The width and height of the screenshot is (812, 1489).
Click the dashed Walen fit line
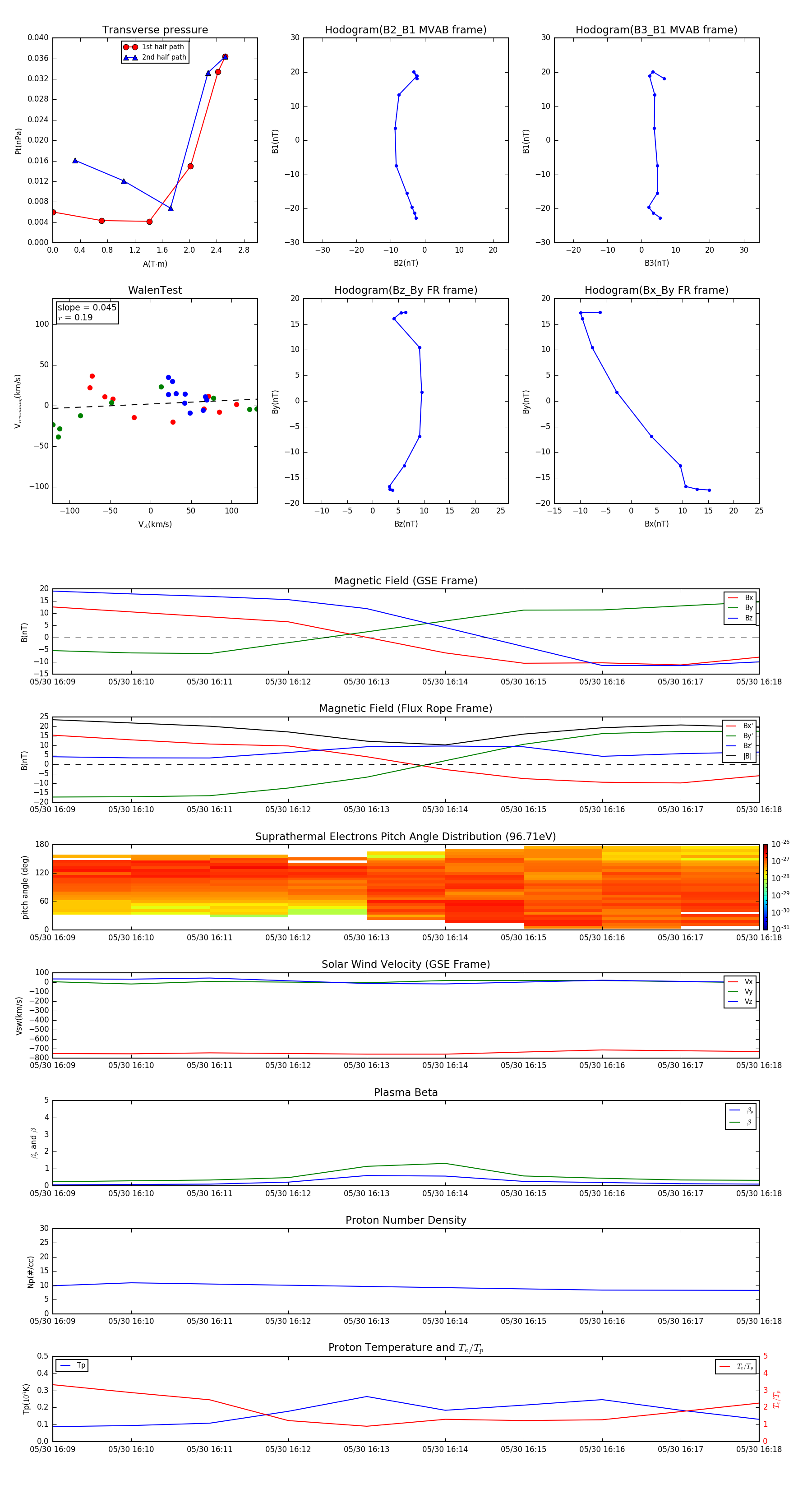pyautogui.click(x=155, y=403)
